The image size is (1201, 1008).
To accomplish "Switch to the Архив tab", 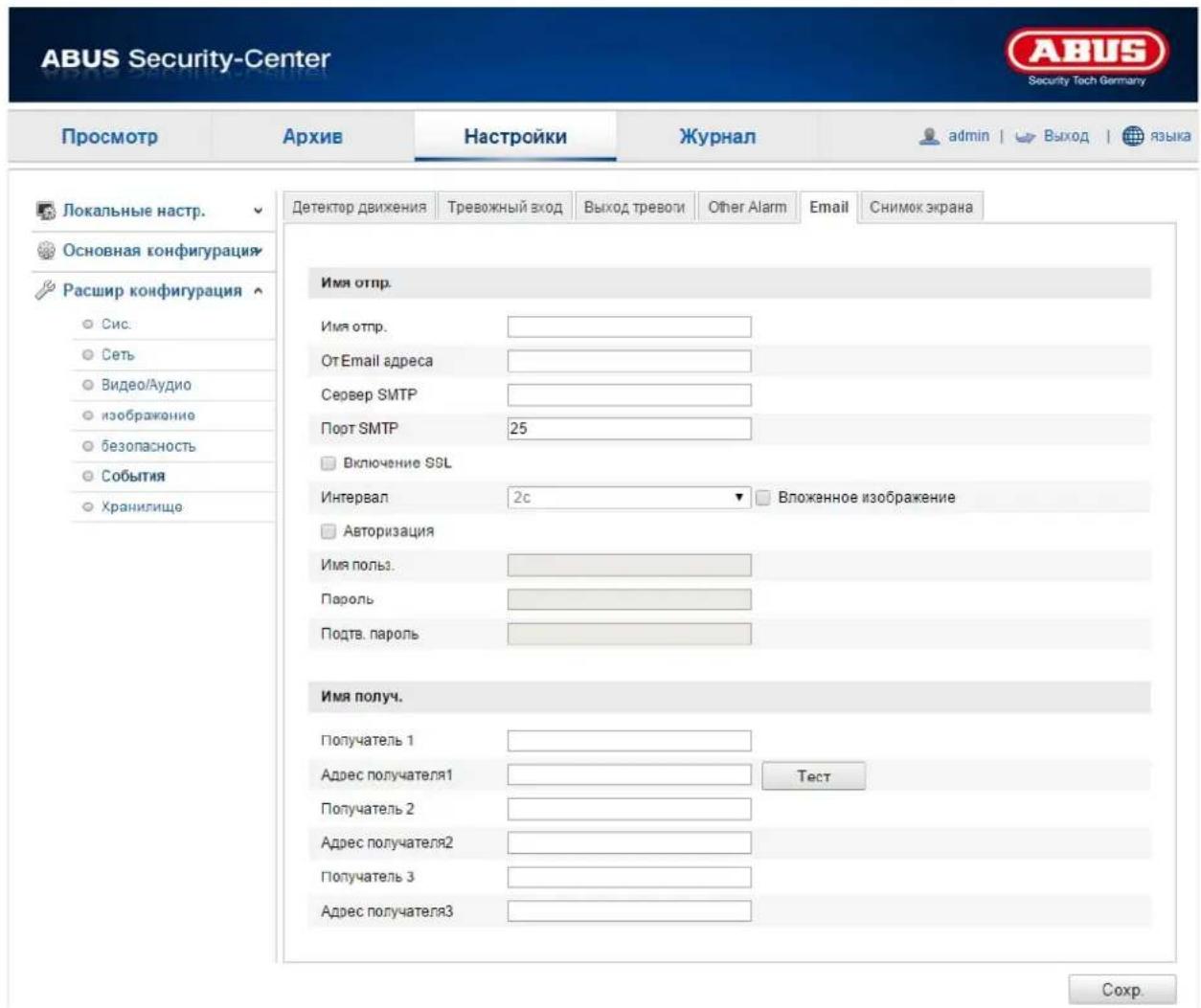I will [x=312, y=136].
